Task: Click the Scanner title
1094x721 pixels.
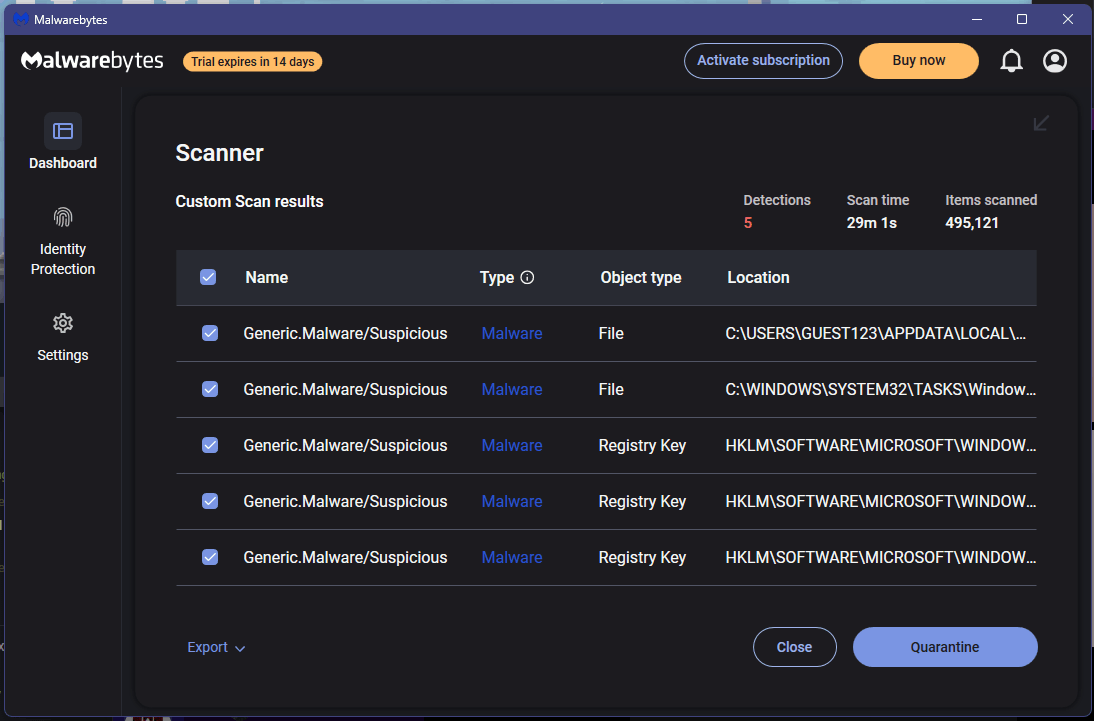Action: point(219,153)
